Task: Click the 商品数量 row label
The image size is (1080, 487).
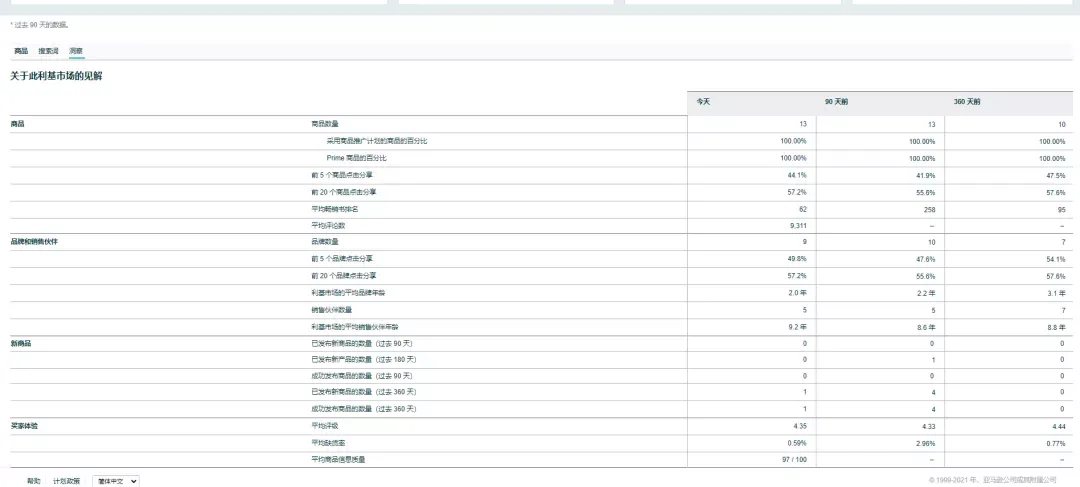Action: [x=325, y=124]
